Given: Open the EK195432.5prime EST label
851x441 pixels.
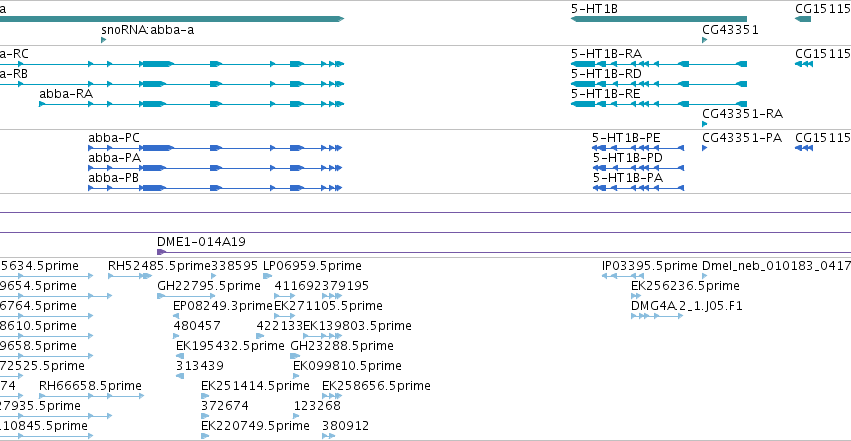Looking at the screenshot, I should pyautogui.click(x=230, y=346).
